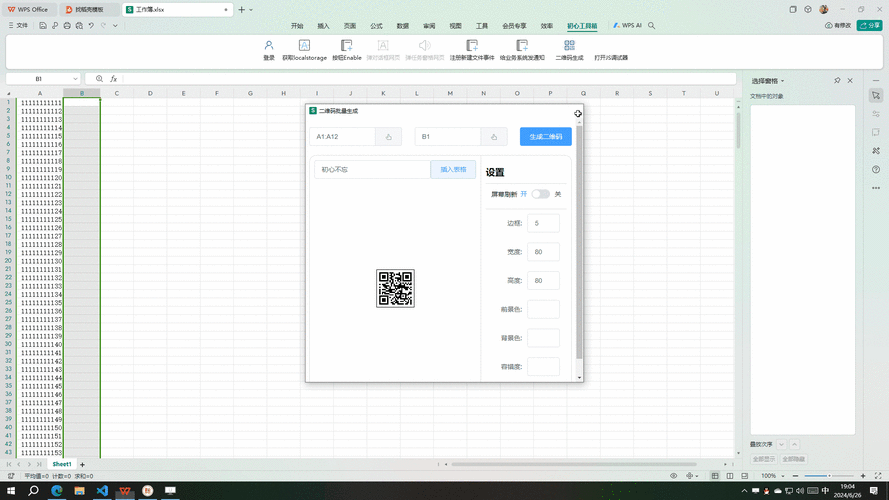Viewport: 889px width, 500px height.
Task: Add a new sheet with the plus button
Action: (x=82, y=465)
